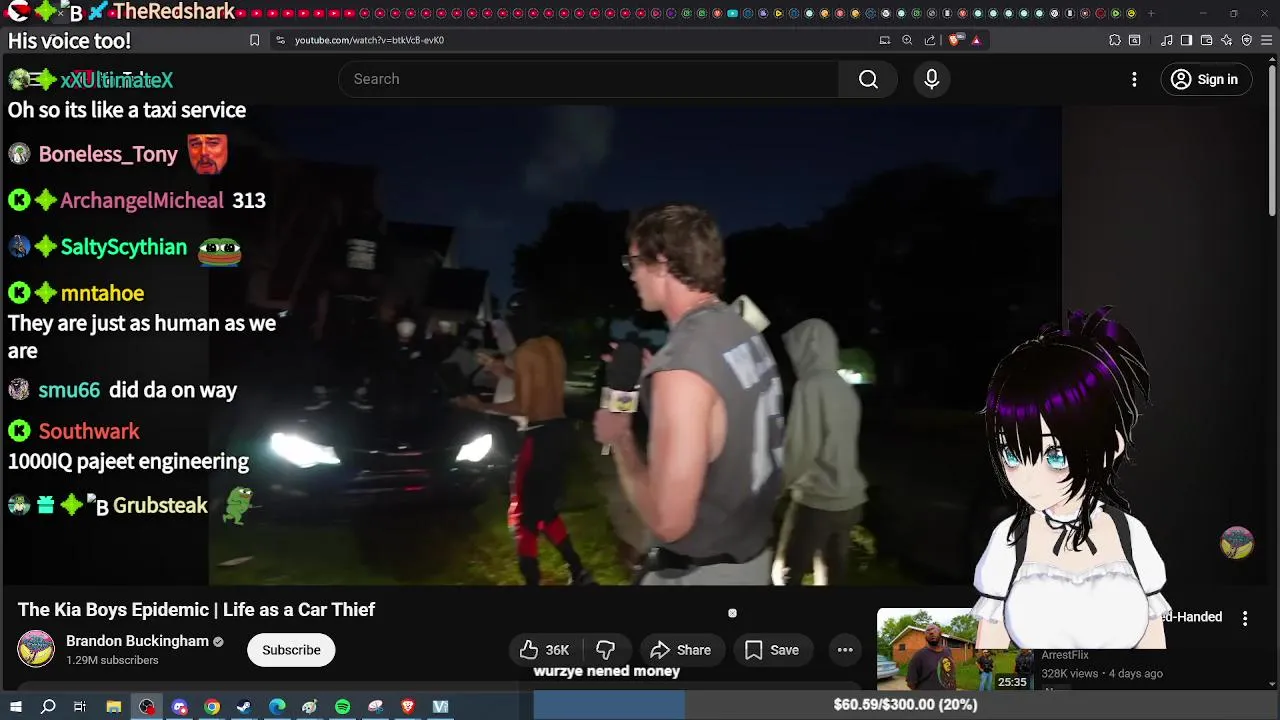This screenshot has height=720, width=1280.
Task: Open Brandon Buckingham channel name link
Action: pos(137,641)
